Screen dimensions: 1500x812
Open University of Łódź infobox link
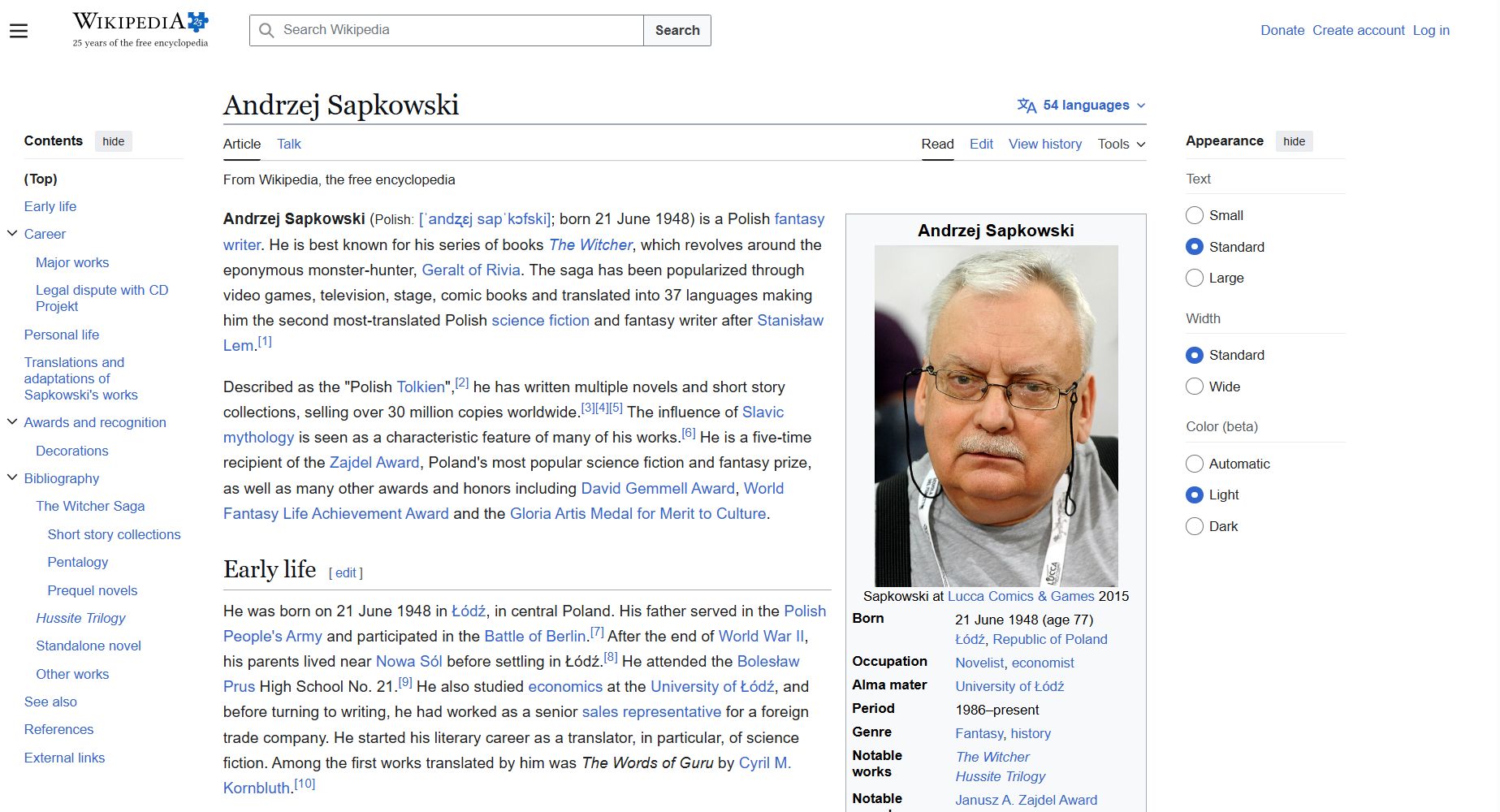coord(1009,686)
